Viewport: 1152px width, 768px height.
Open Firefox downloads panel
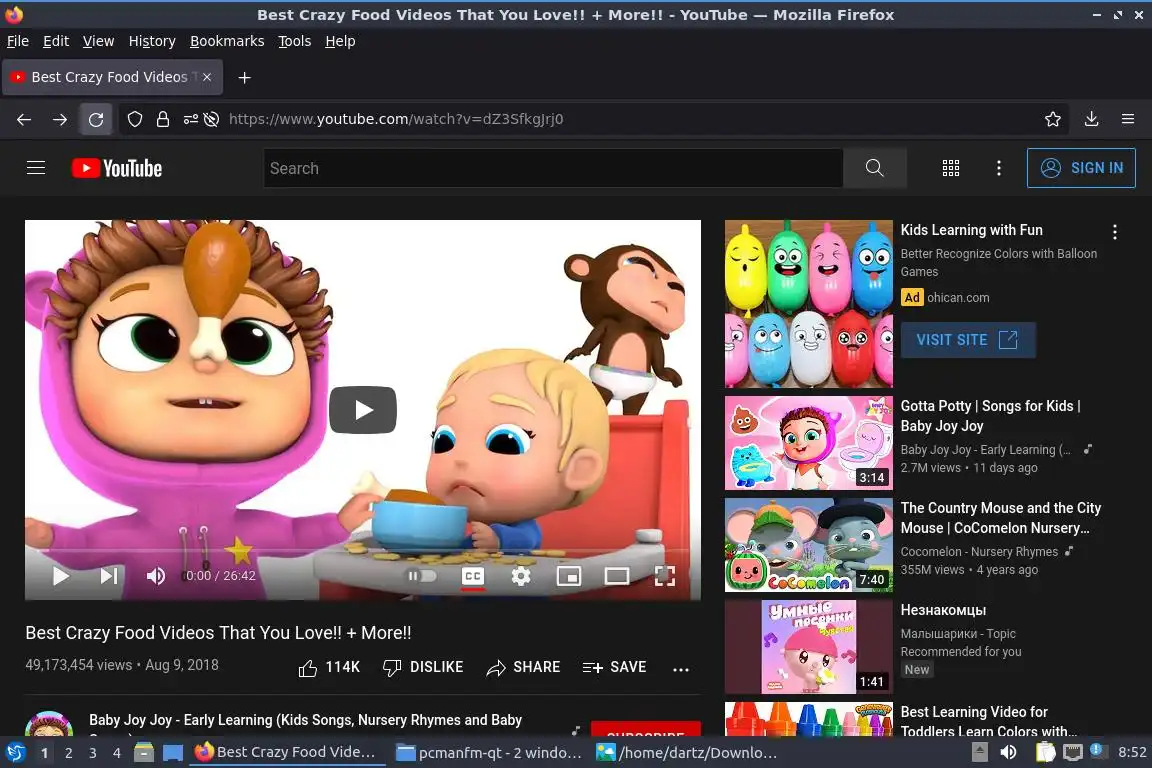point(1092,119)
